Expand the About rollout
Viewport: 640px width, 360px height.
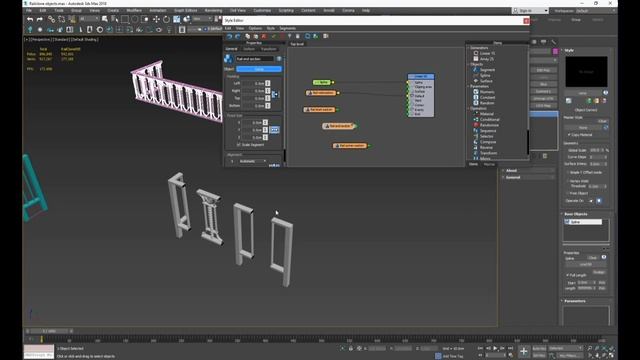click(528, 171)
